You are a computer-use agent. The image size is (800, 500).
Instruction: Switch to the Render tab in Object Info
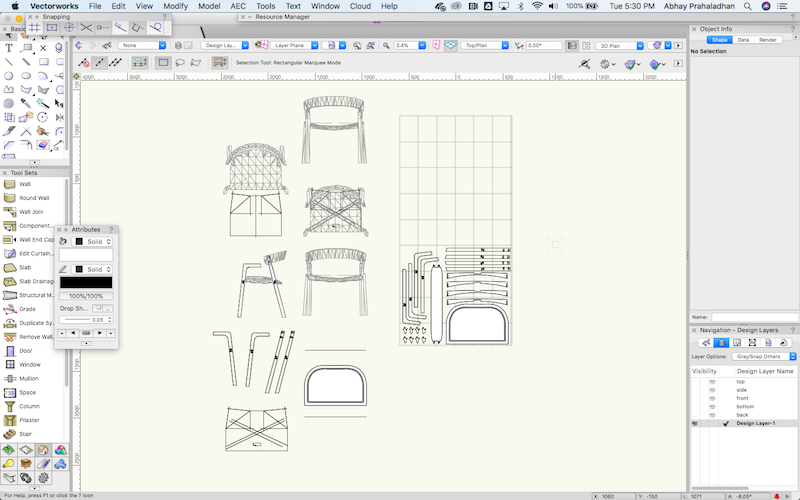tap(768, 40)
